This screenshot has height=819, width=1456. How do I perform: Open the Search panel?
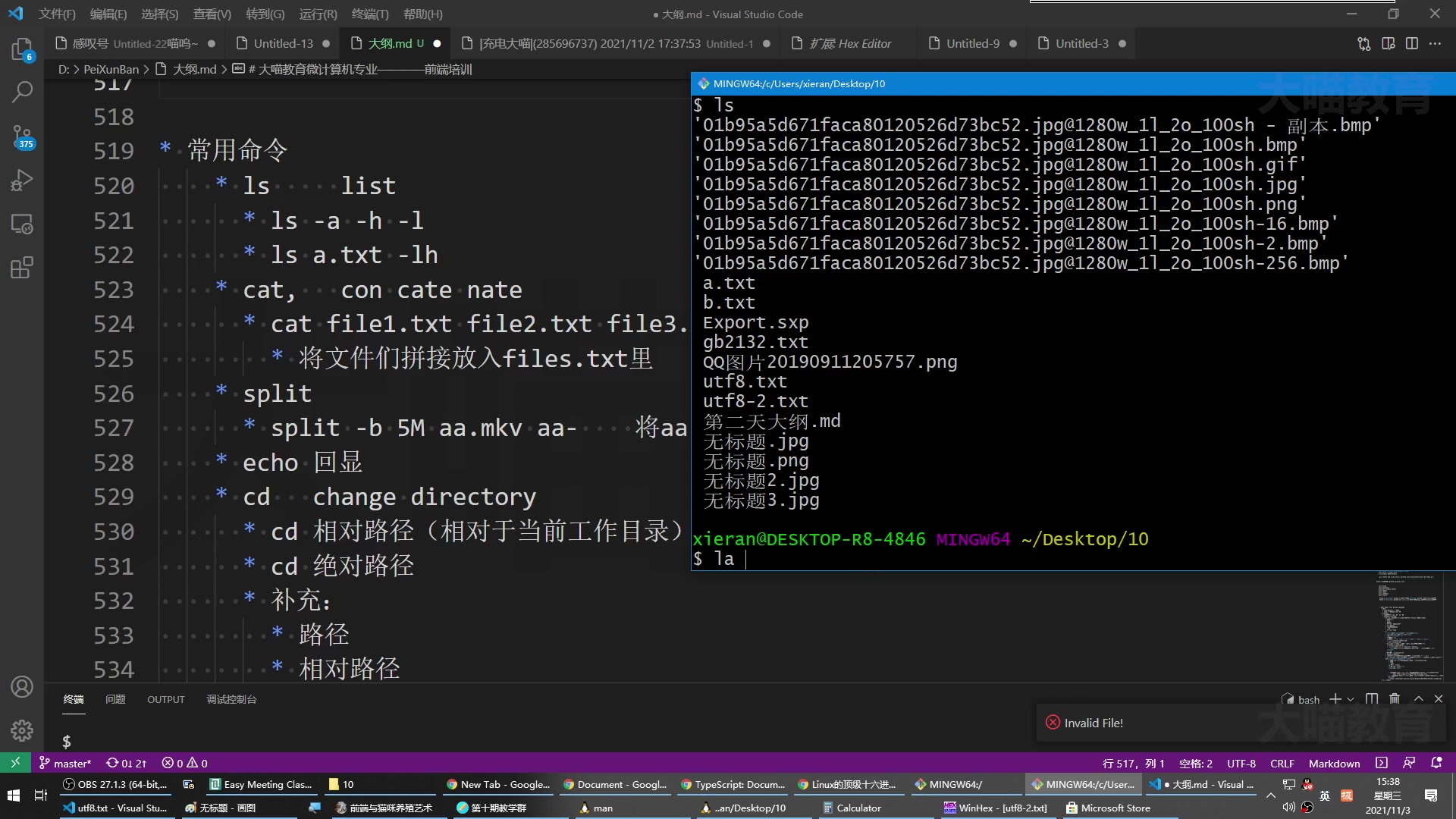pyautogui.click(x=22, y=91)
